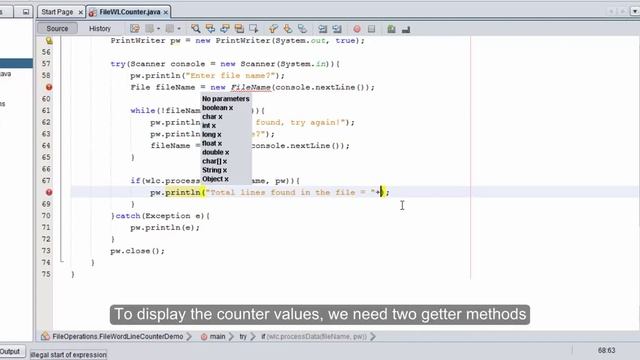Toggle Rectangular Selection icon

(x=253, y=29)
